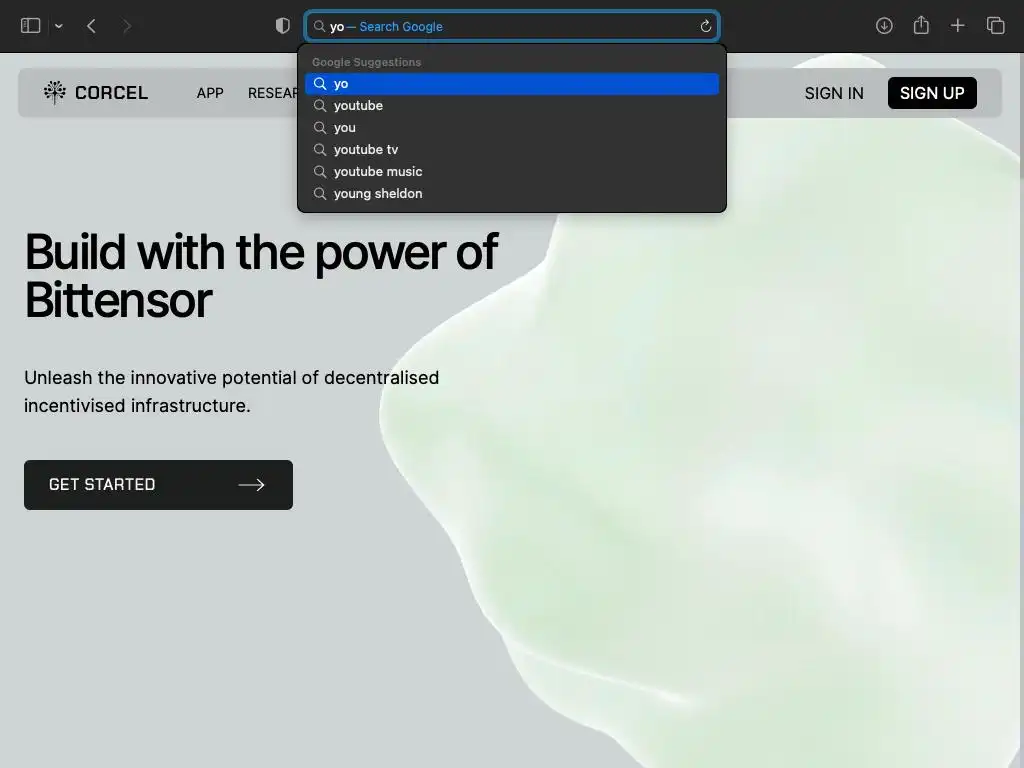Screen dimensions: 1024x768
Task: Open the RESEARCH nav link
Action: click(273, 93)
